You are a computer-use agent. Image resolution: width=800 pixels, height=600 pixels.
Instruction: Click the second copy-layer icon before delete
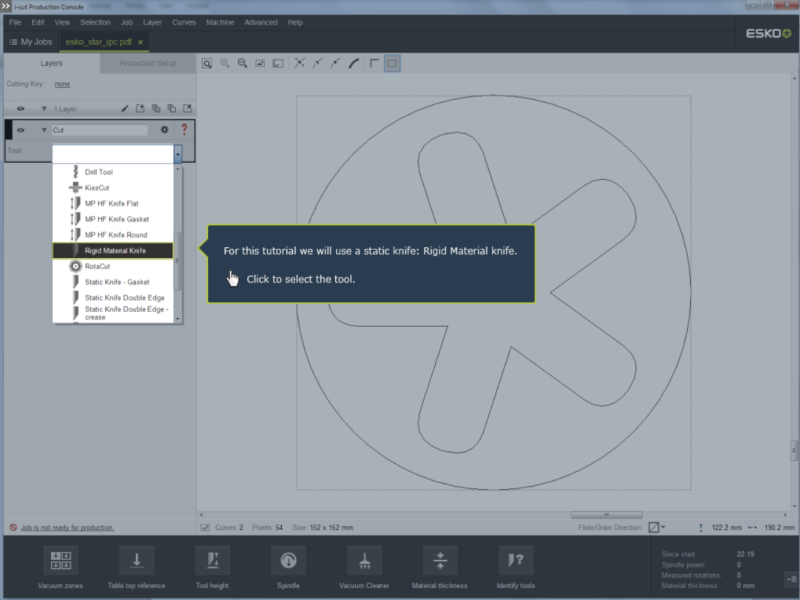pyautogui.click(x=172, y=109)
